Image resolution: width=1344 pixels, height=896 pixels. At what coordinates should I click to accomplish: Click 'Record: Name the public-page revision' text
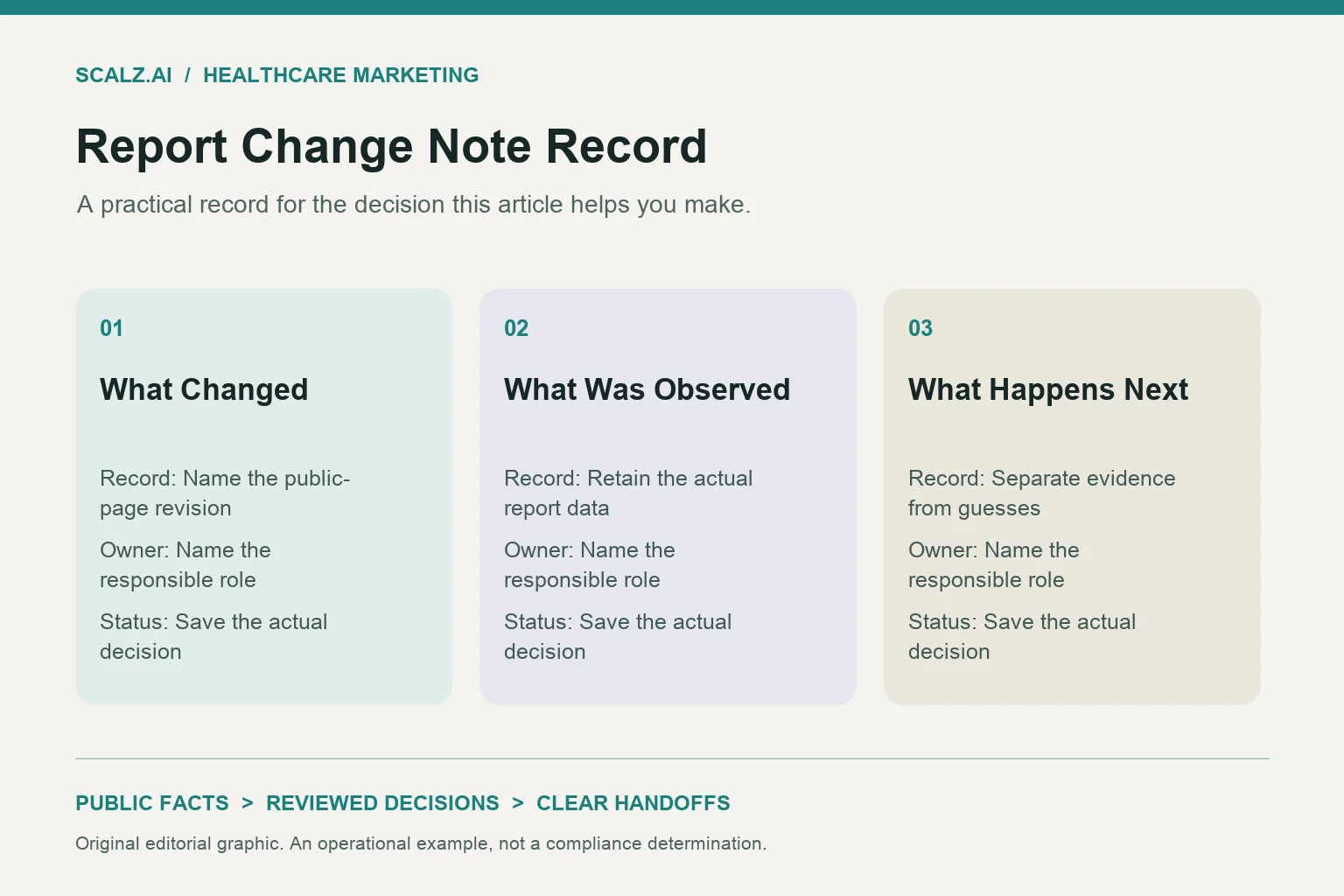(x=225, y=493)
